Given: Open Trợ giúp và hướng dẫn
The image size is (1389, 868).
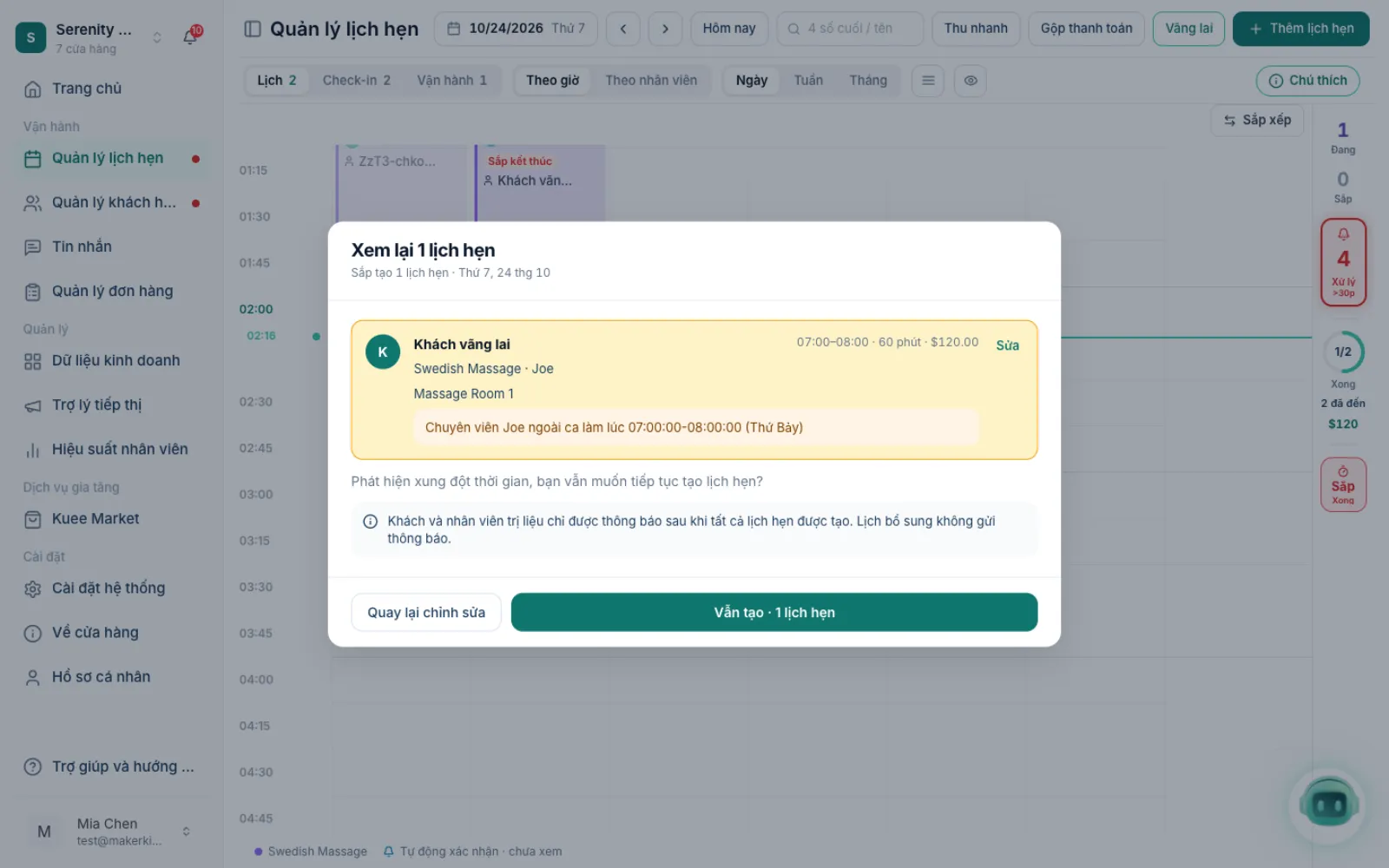Looking at the screenshot, I should pyautogui.click(x=111, y=767).
